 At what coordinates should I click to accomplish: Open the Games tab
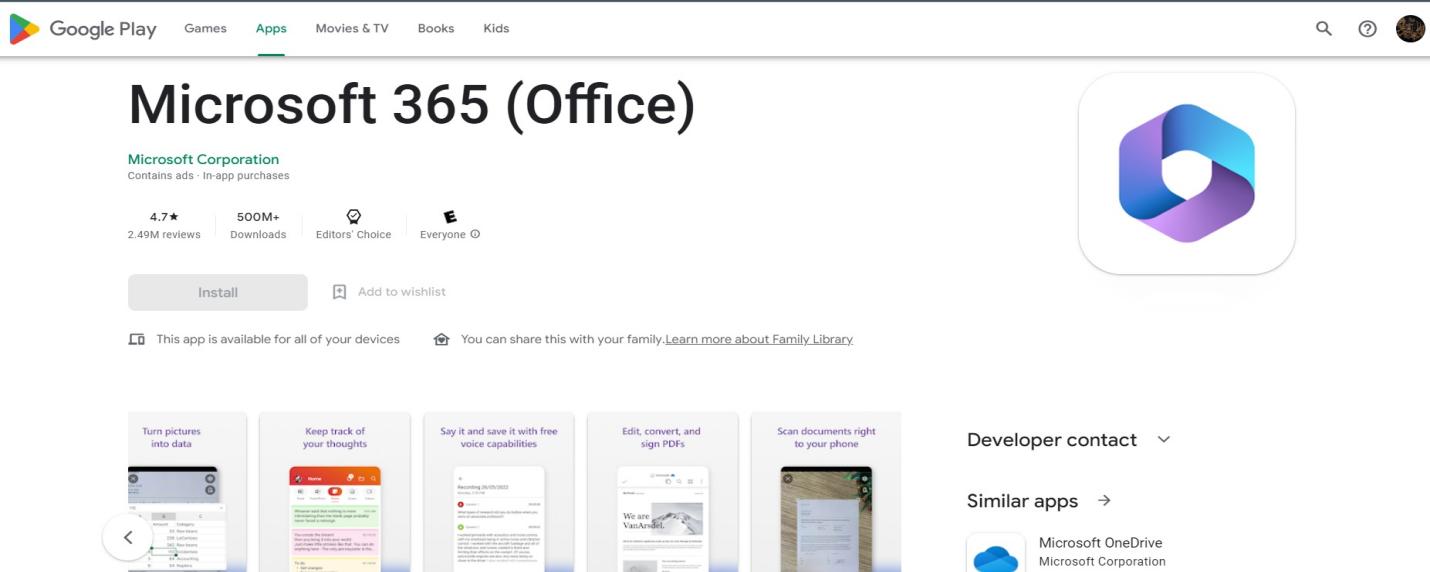tap(205, 28)
